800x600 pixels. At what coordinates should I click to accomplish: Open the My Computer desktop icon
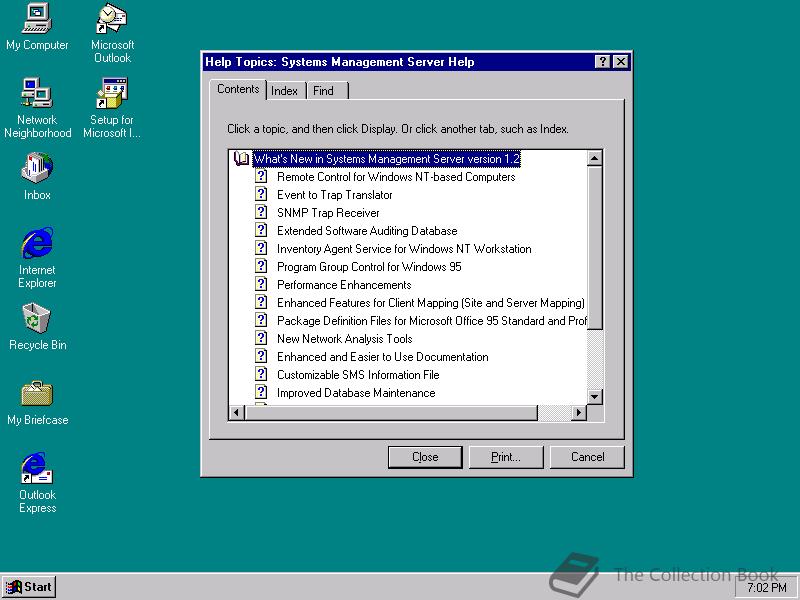(37, 27)
